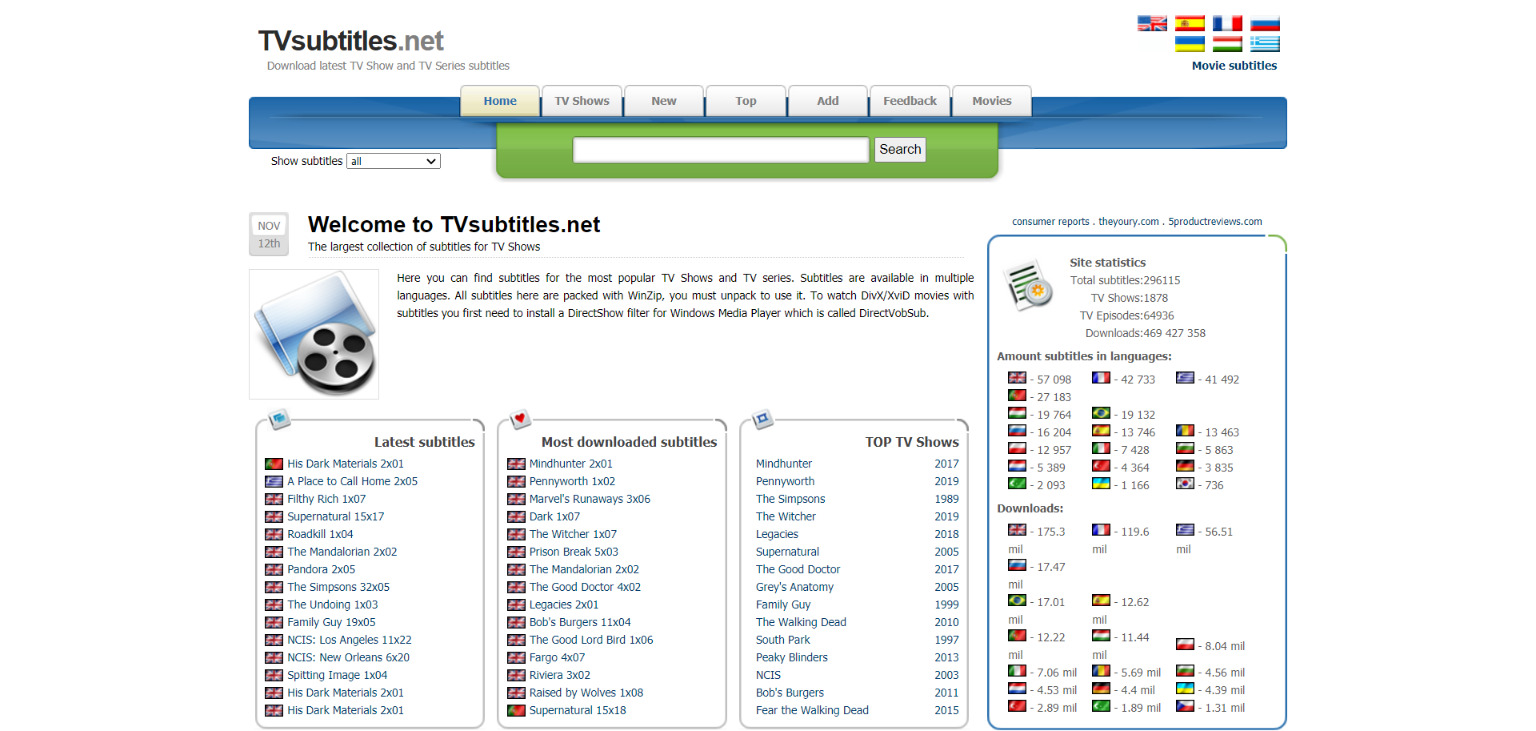Go to the Top tab
Image resolution: width=1536 pixels, height=731 pixels.
(746, 101)
